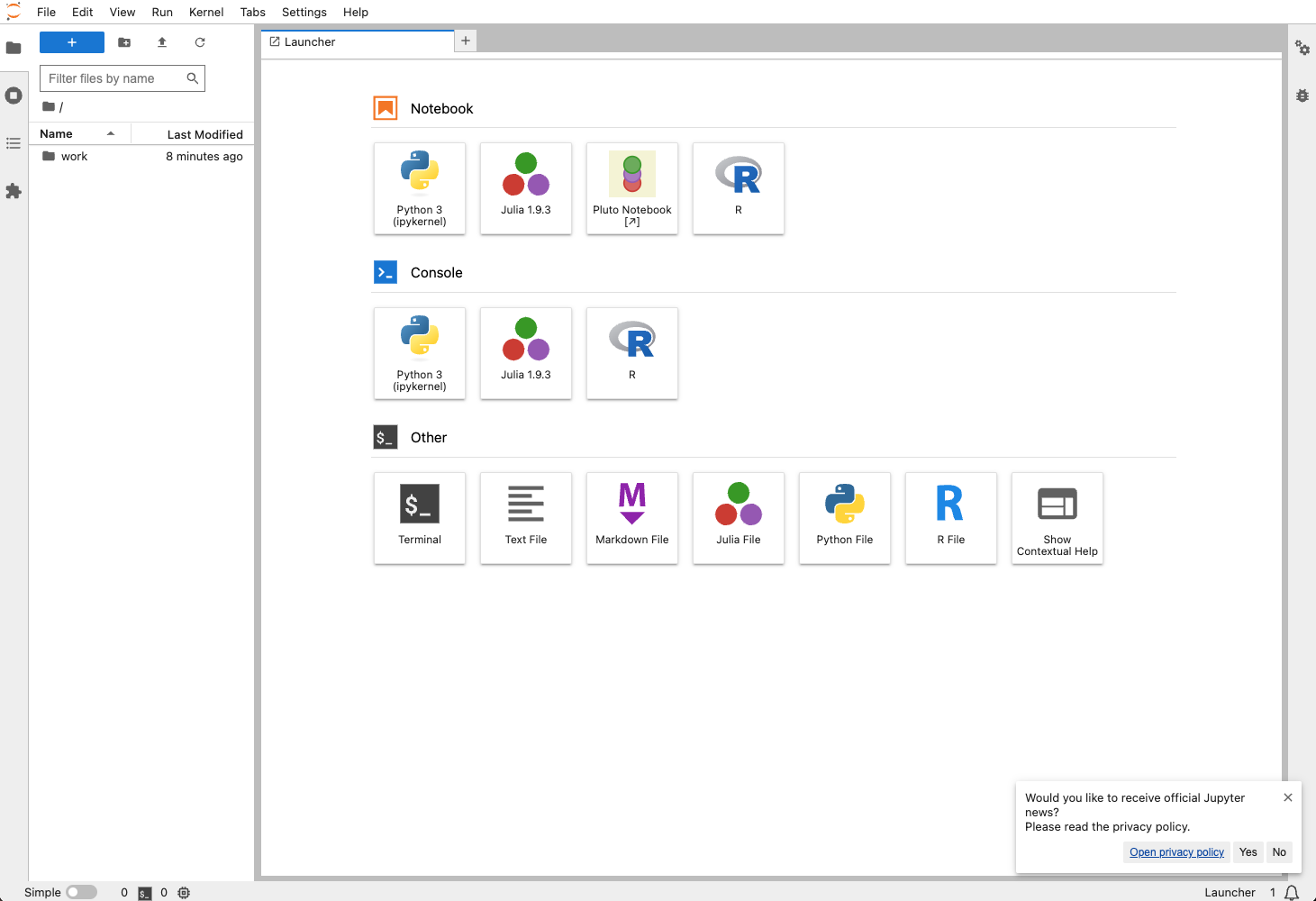The image size is (1316, 901).
Task: Create a new R File
Action: [x=951, y=518]
